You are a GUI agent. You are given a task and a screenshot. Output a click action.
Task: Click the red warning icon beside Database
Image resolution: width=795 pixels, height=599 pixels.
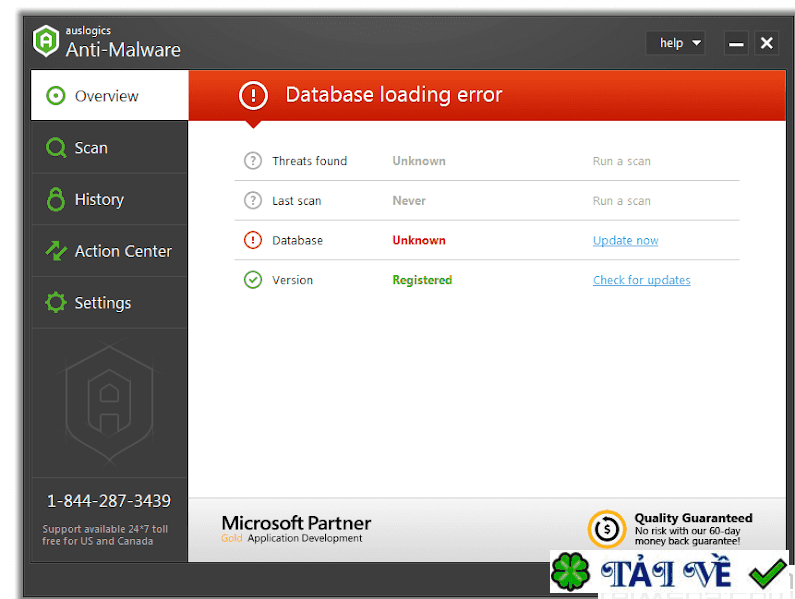pos(253,240)
